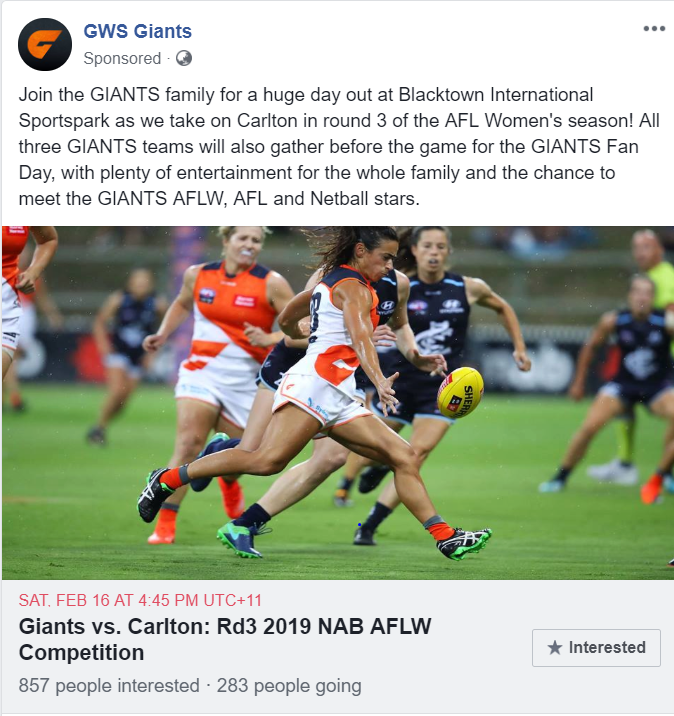This screenshot has width=674, height=716.
Task: Visit the GWS Giants page name link
Action: [137, 32]
